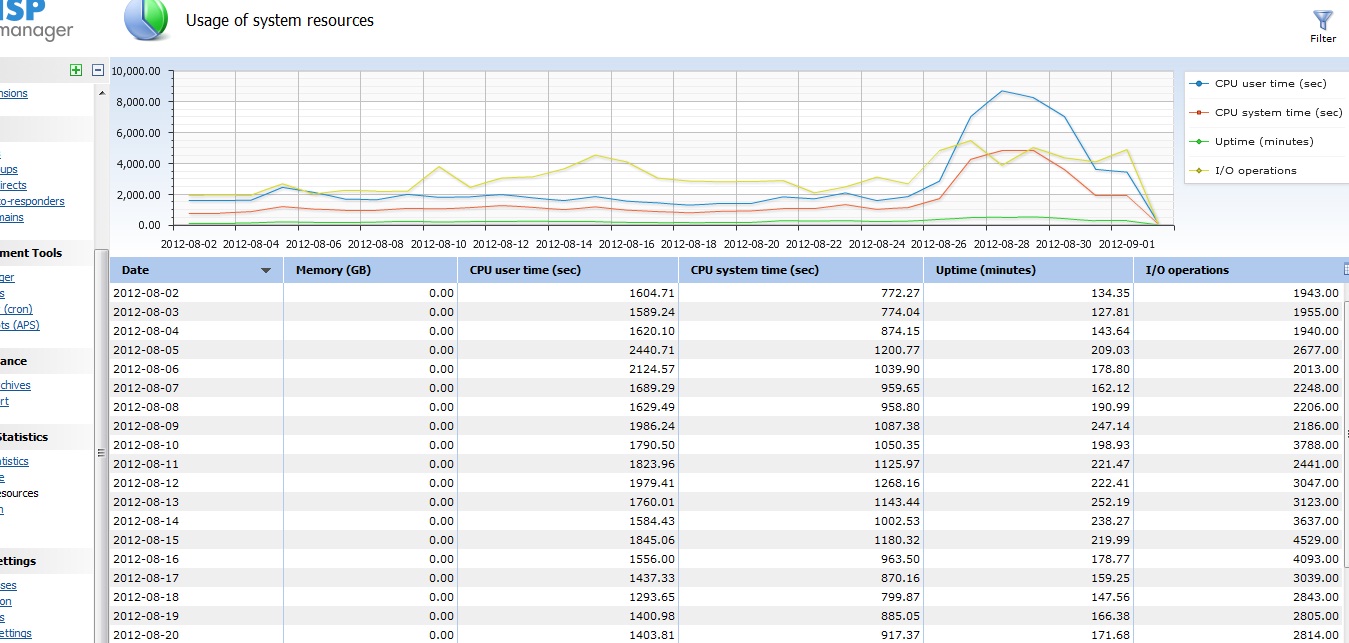Click the sidebar splitter grip handle
Screen dimensions: 1349x643
[x=100, y=453]
